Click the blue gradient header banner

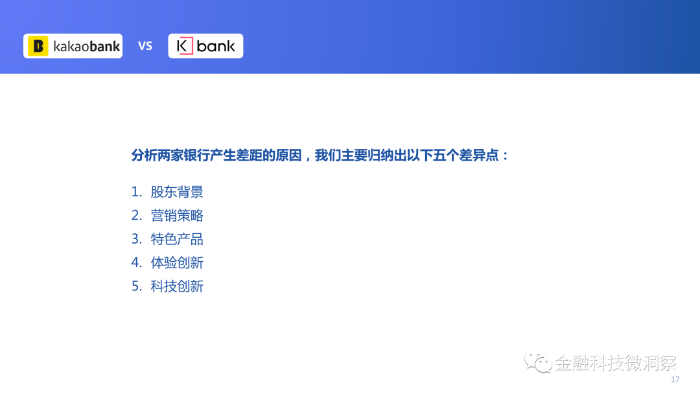point(350,37)
